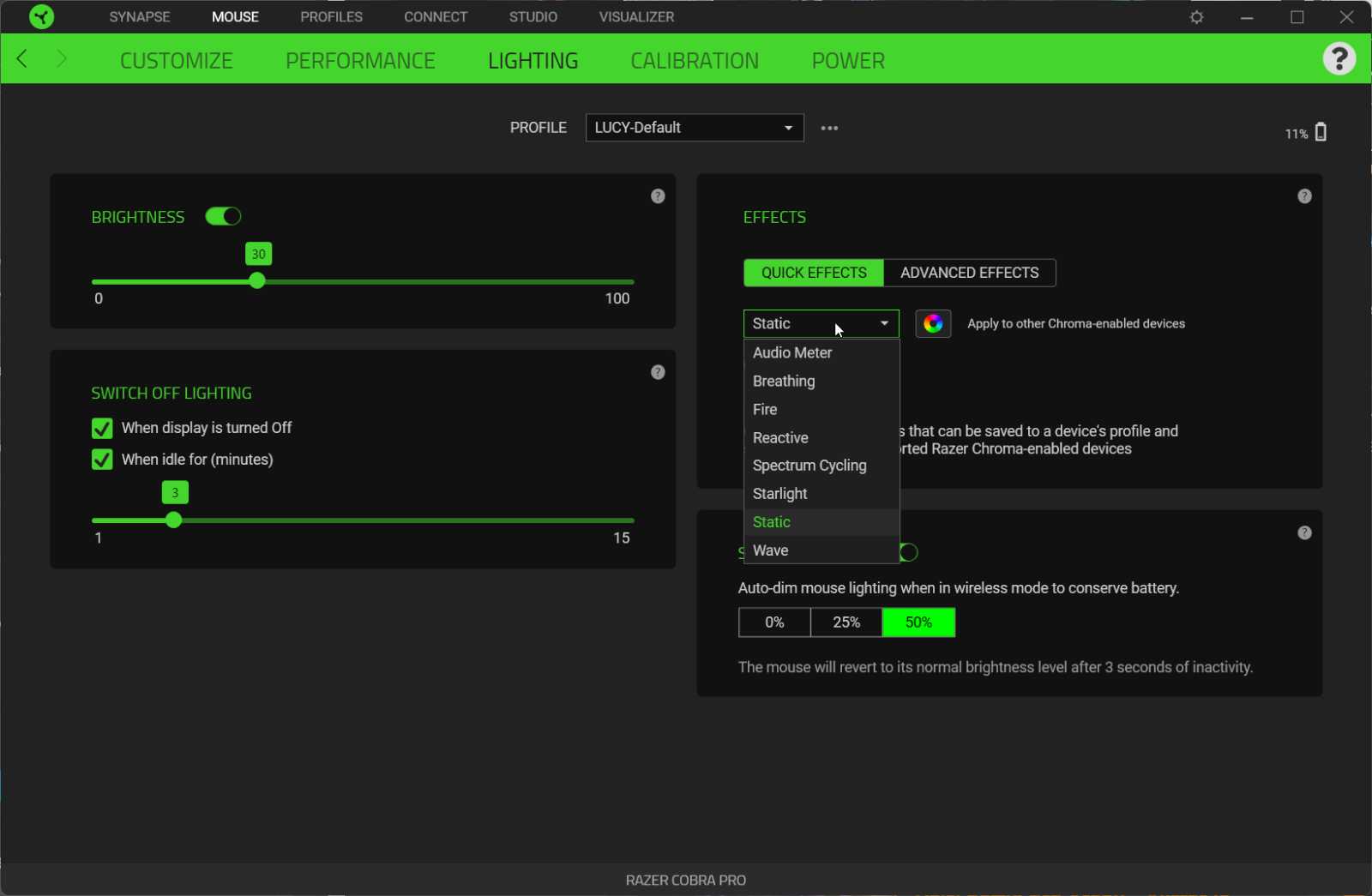Uncheck When idle for (minutes)

[102, 460]
